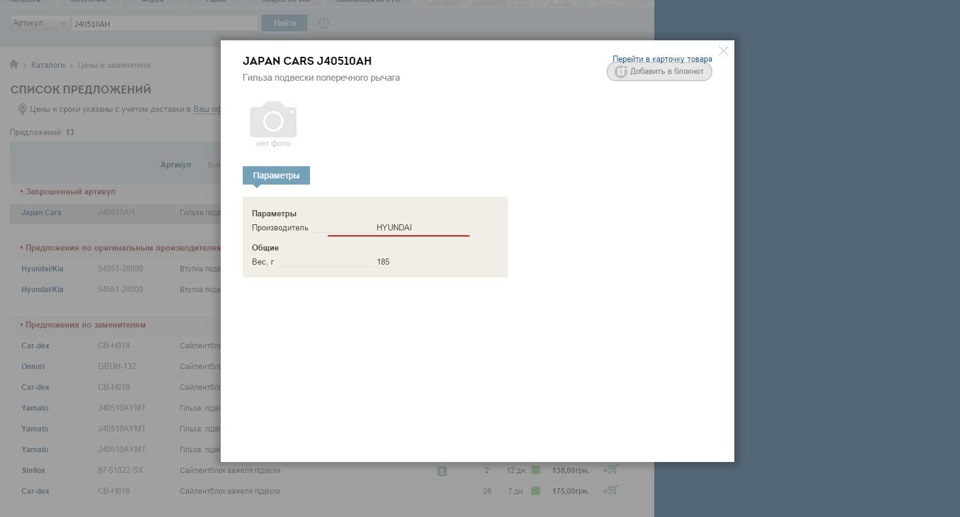Screen dimensions: 960x517
Task: Click article J40510AH in the offers list
Action: [117, 213]
